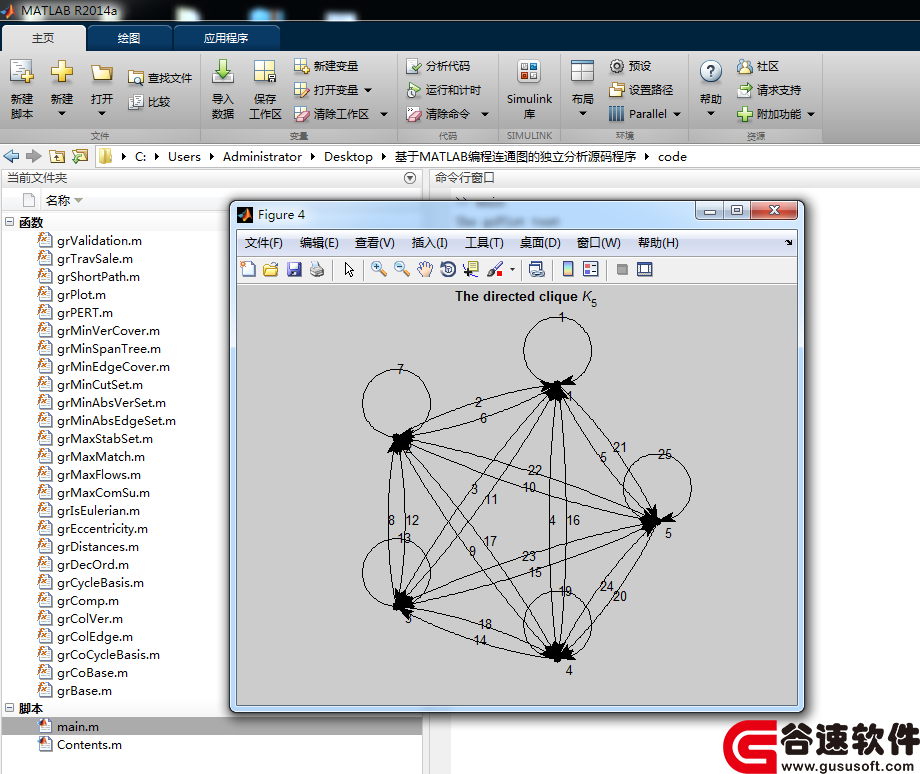Viewport: 920px width, 774px height.
Task: Click the 帮助 (Help) question mark button
Action: [x=711, y=72]
